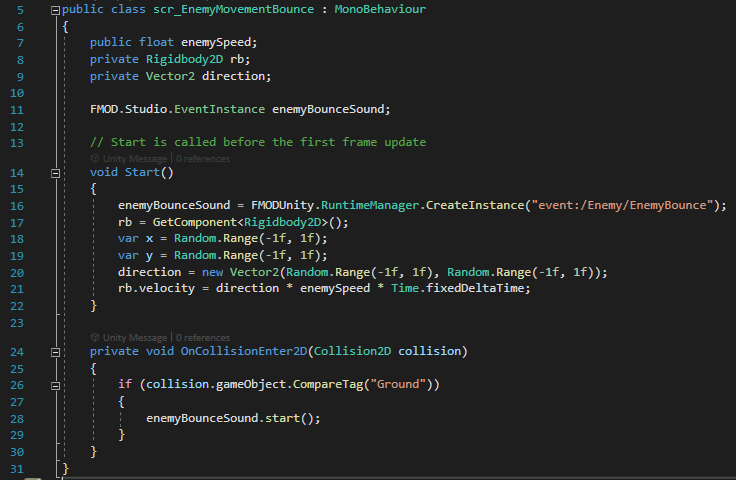Open '0 references' link above OnCollisionEnter2D
Screen dimensions: 736x480
(203, 338)
